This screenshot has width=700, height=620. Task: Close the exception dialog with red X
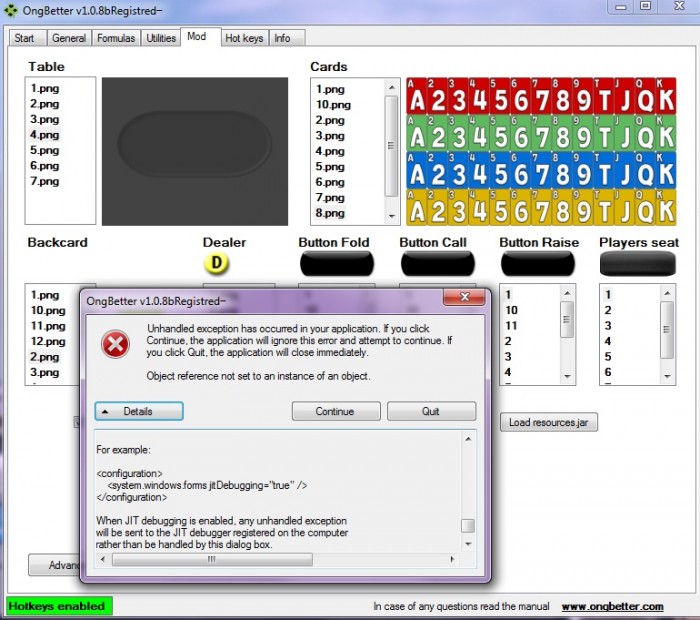(x=464, y=297)
